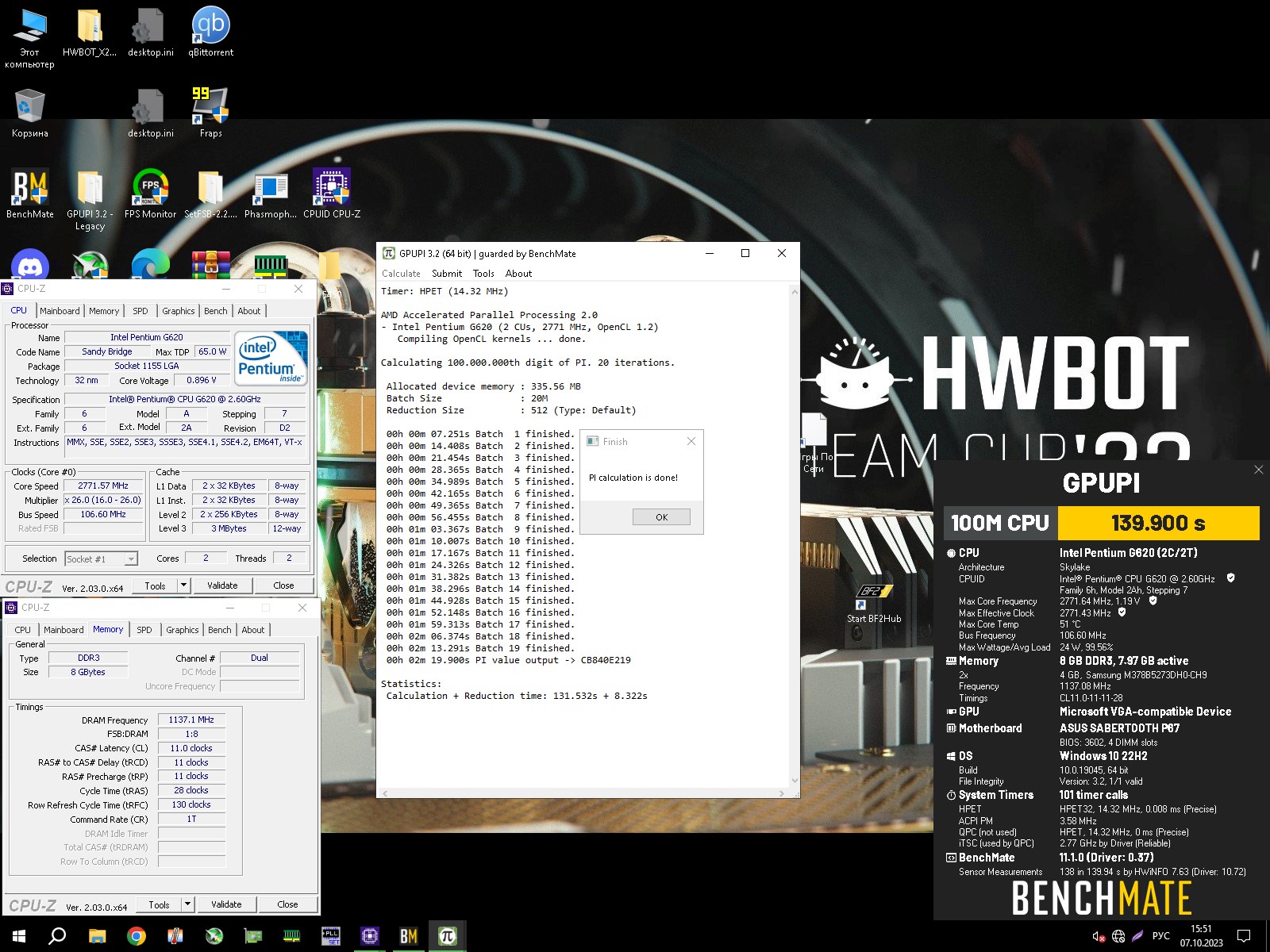This screenshot has height=952, width=1270.
Task: Click Close button in upper CPU-Z window
Action: point(283,585)
